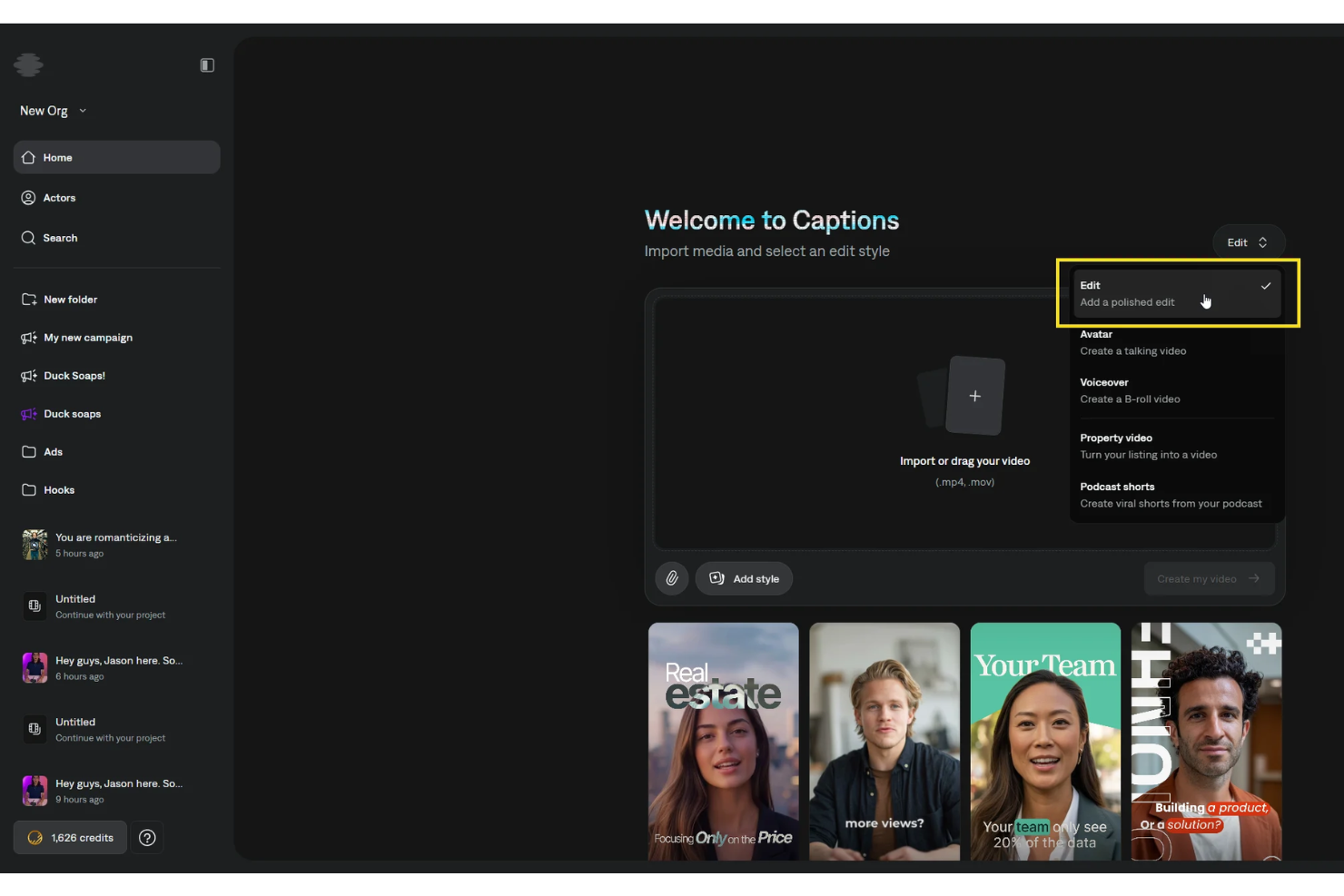Open project 'You are romanticizing a...'
Image resolution: width=1344 pixels, height=896 pixels.
(x=116, y=545)
